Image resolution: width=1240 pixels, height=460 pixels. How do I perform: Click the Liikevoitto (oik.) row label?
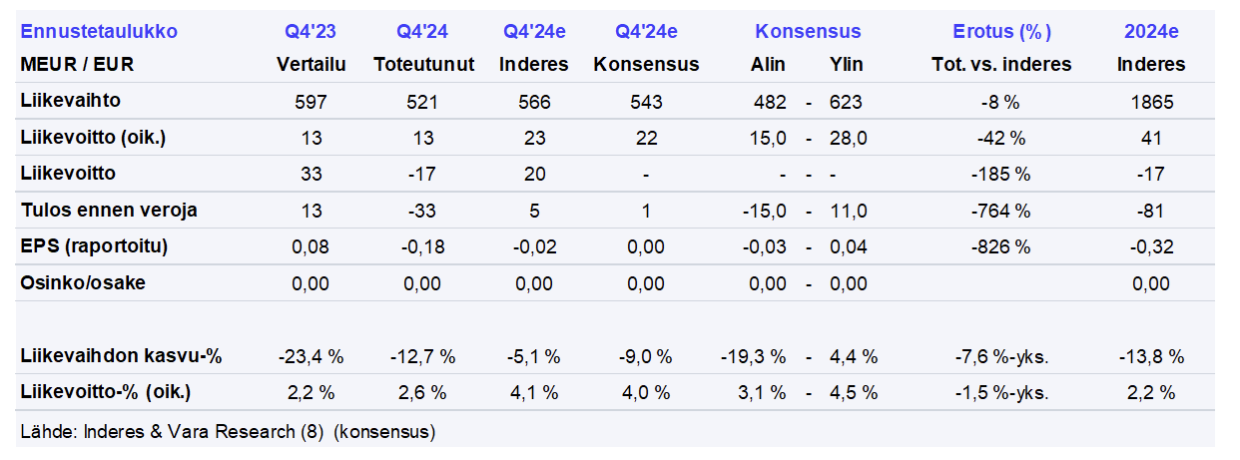click(93, 138)
